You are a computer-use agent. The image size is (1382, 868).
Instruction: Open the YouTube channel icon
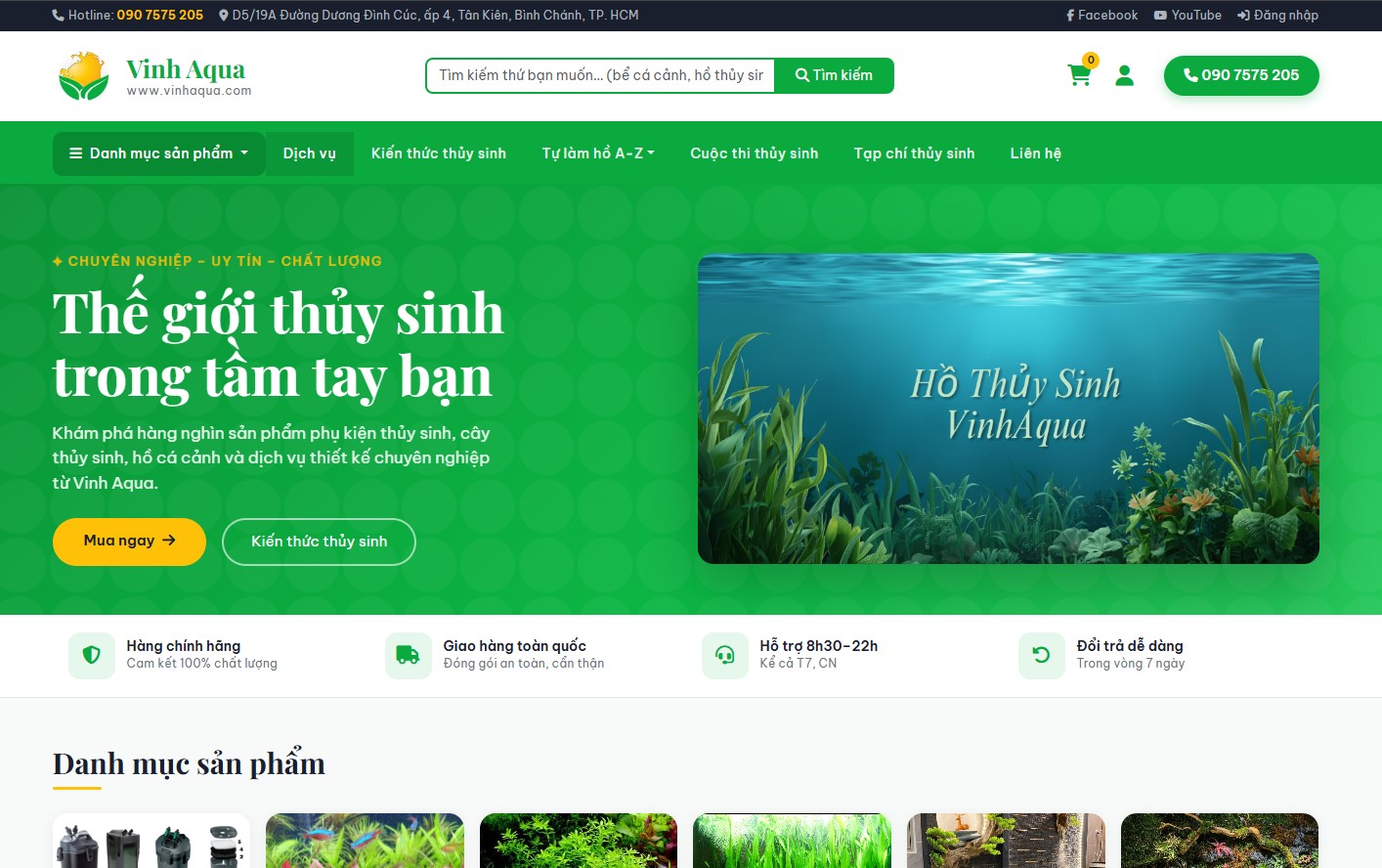click(1160, 15)
